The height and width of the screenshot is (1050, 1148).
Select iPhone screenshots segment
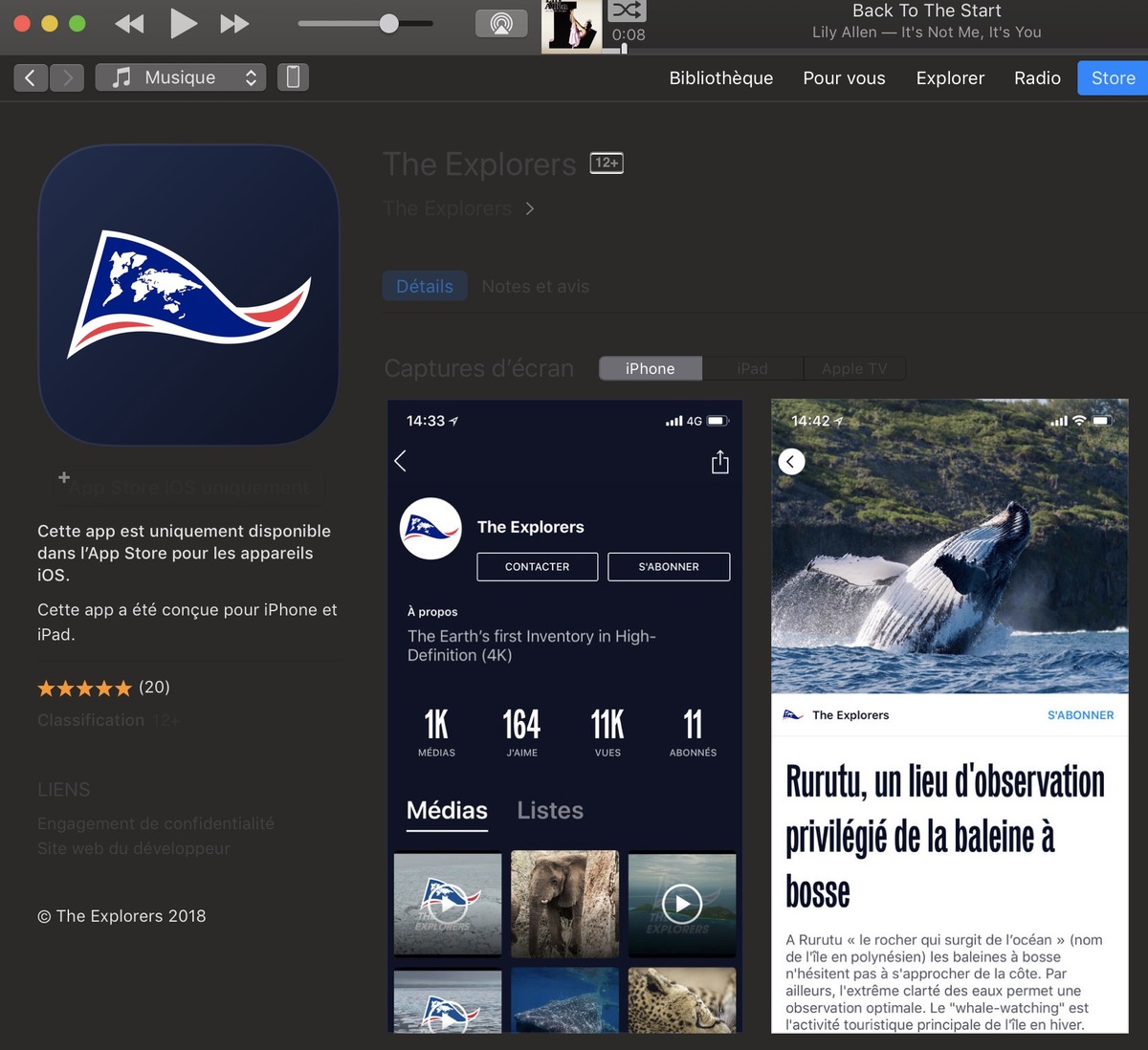coord(651,368)
